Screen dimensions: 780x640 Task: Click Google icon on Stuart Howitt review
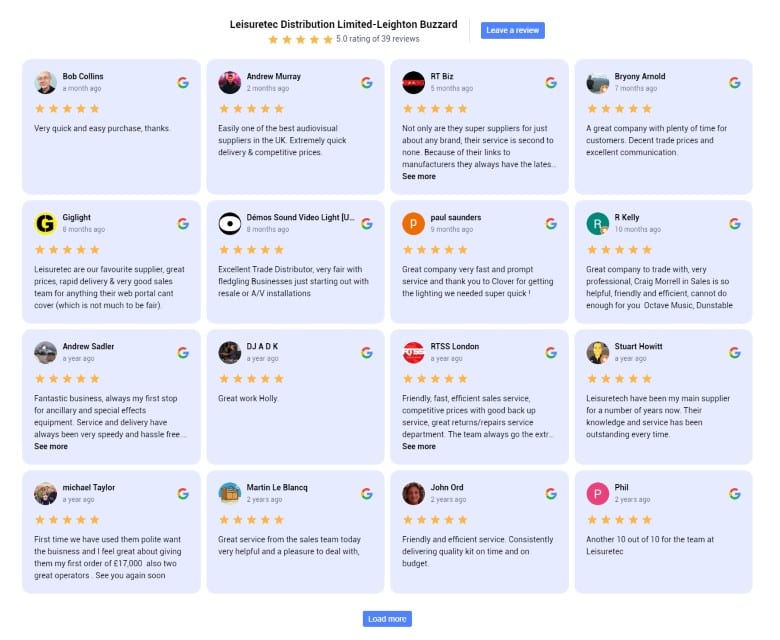coord(735,353)
